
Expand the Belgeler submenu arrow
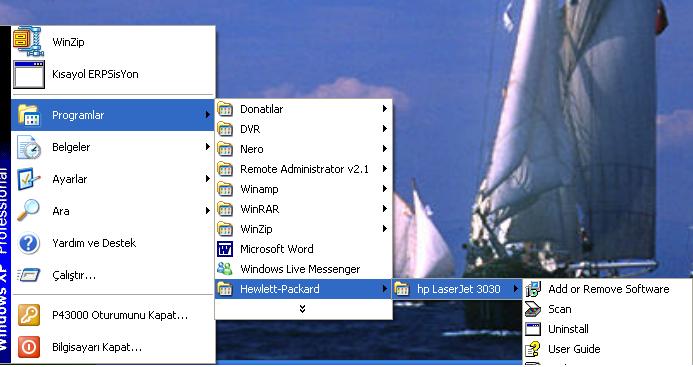207,147
